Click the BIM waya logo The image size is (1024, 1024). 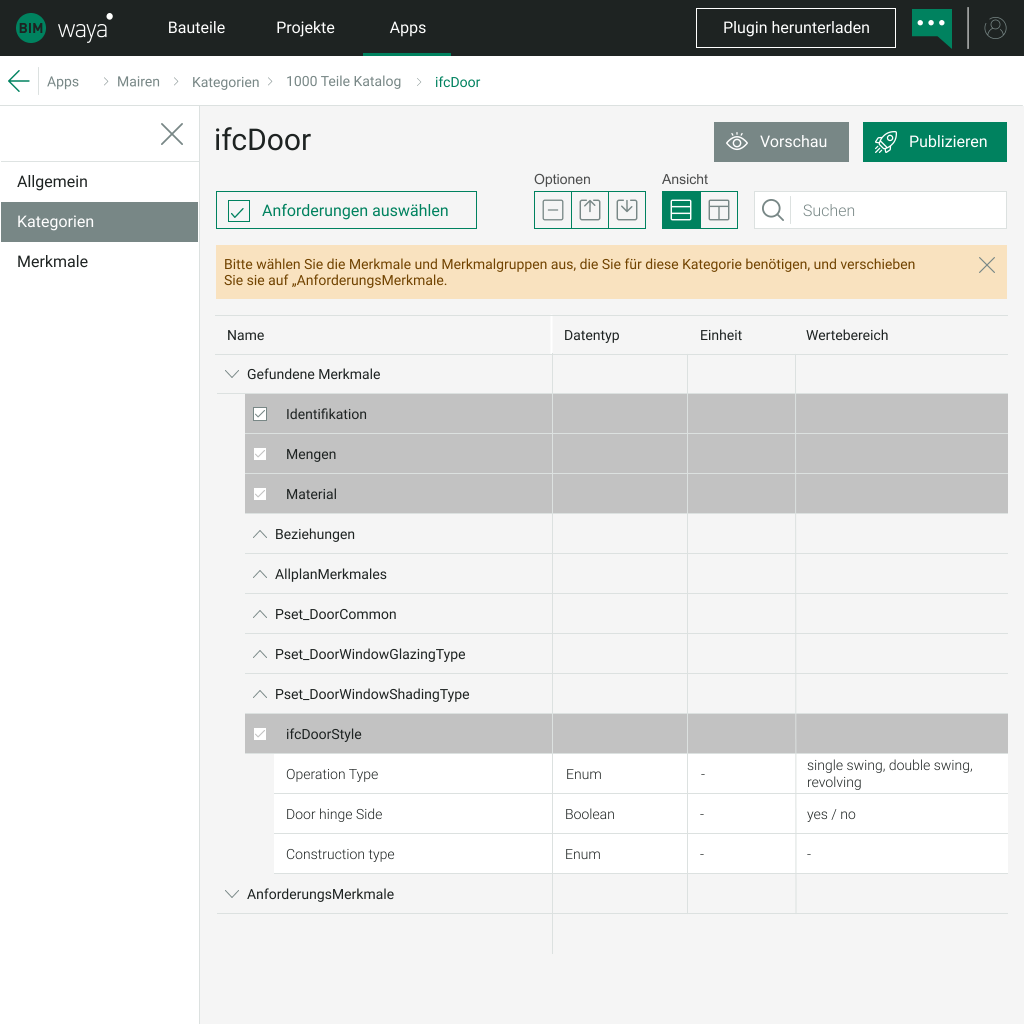tap(64, 28)
